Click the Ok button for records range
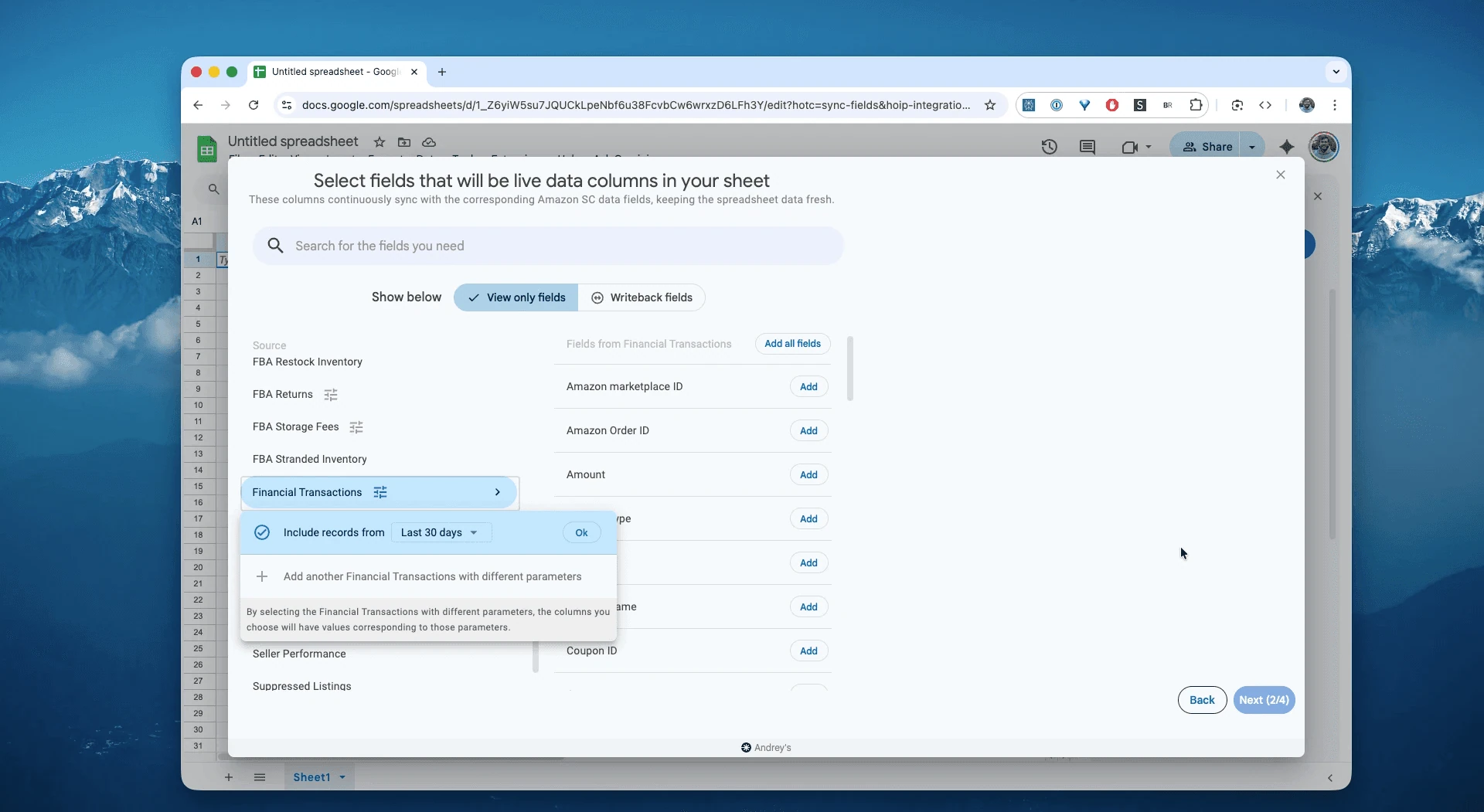The width and height of the screenshot is (1484, 812). coord(582,532)
